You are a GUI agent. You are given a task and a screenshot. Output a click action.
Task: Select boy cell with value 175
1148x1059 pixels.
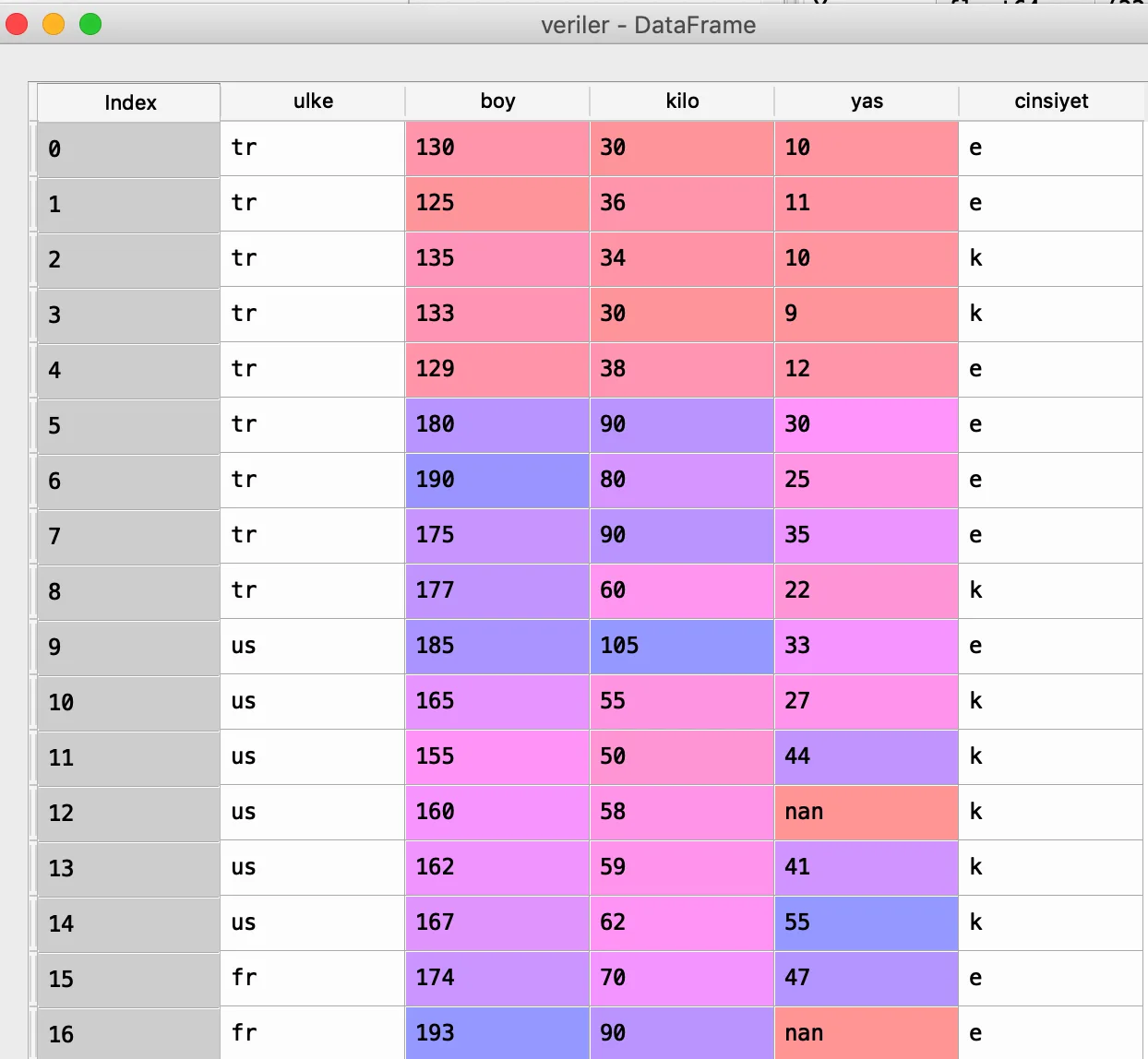pos(497,536)
